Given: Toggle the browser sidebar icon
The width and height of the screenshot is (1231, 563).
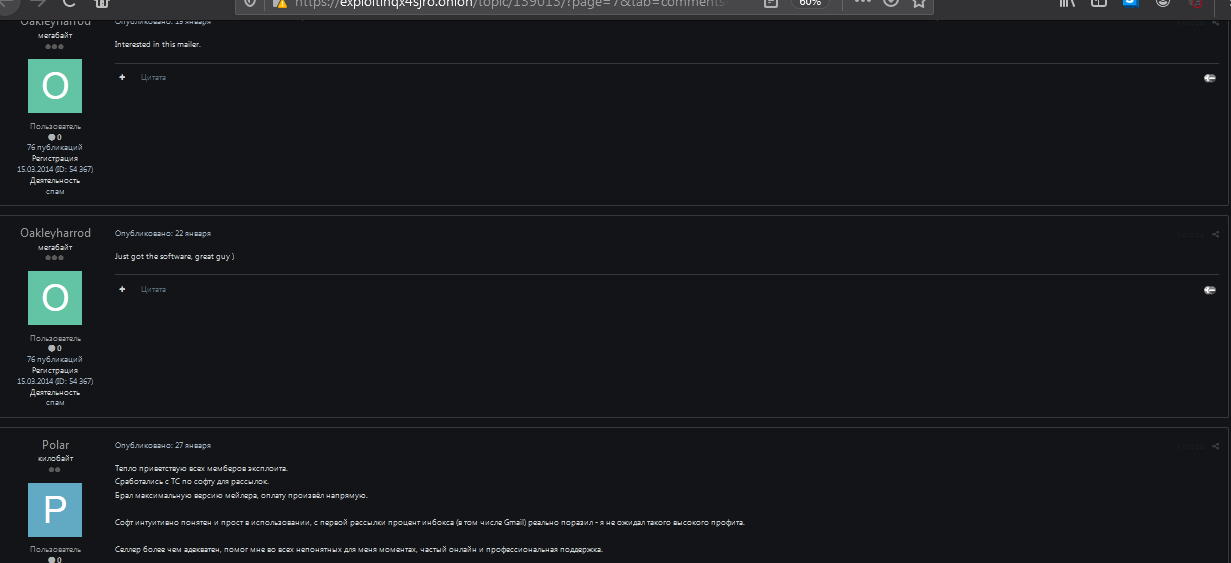Looking at the screenshot, I should click(x=1098, y=3).
